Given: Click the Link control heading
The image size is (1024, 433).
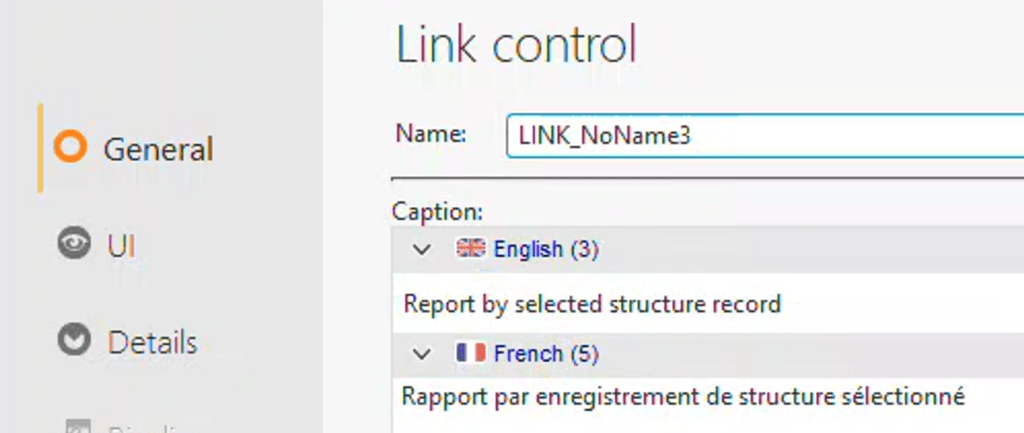Looking at the screenshot, I should pyautogui.click(x=516, y=45).
